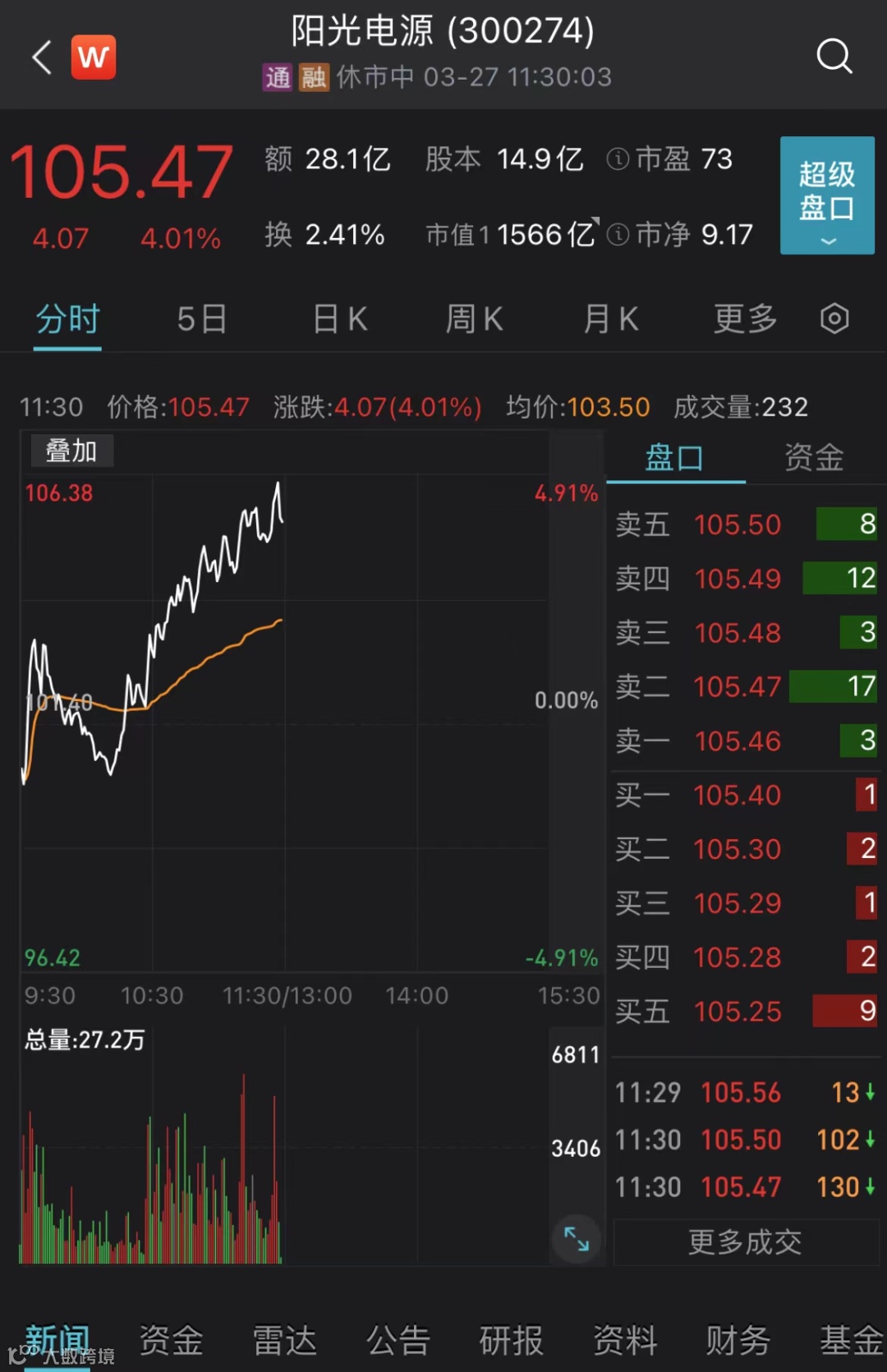
Task: Open the 资金 bottom tab
Action: pyautogui.click(x=171, y=1340)
